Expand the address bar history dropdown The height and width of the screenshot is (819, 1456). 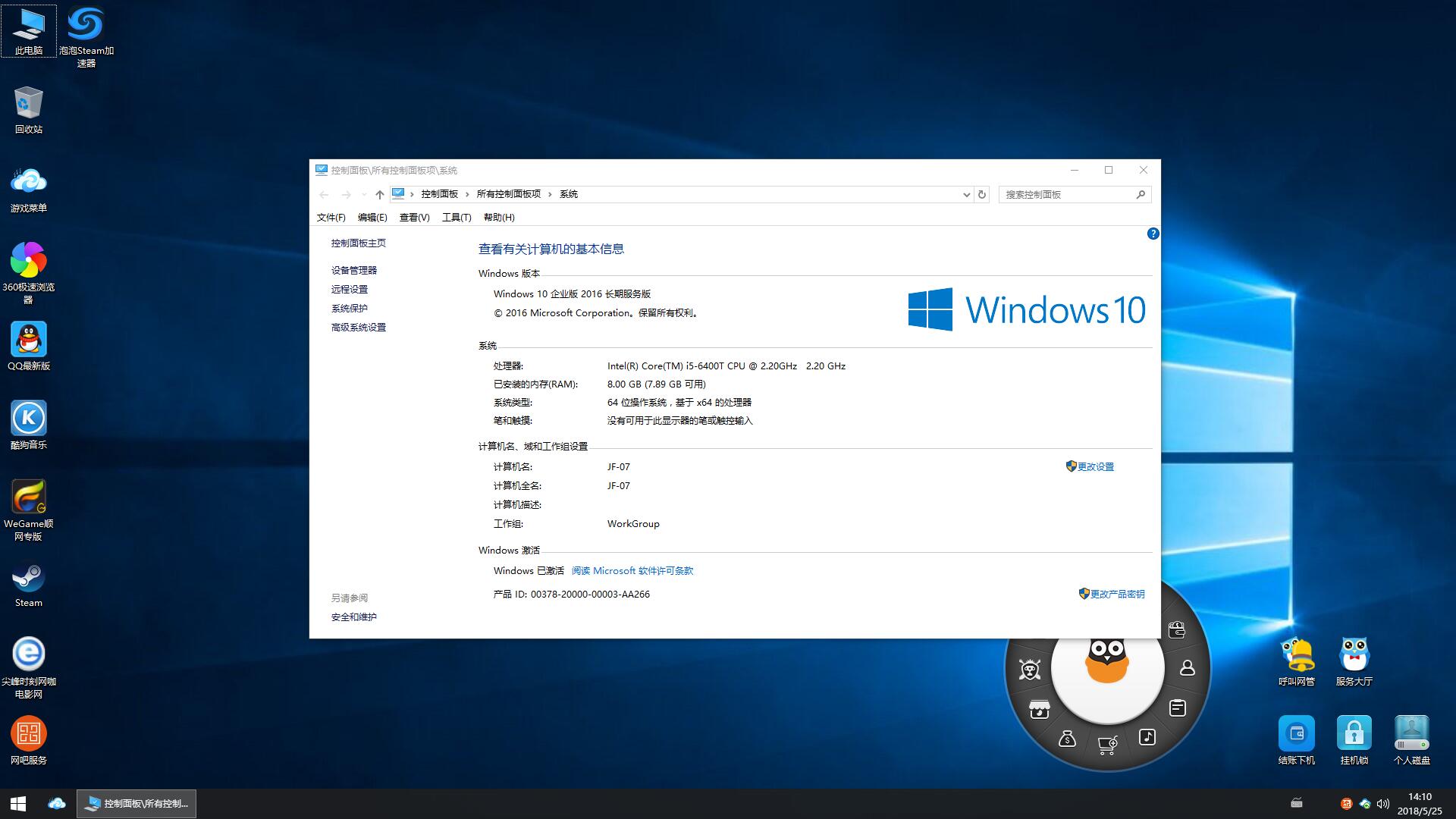966,195
